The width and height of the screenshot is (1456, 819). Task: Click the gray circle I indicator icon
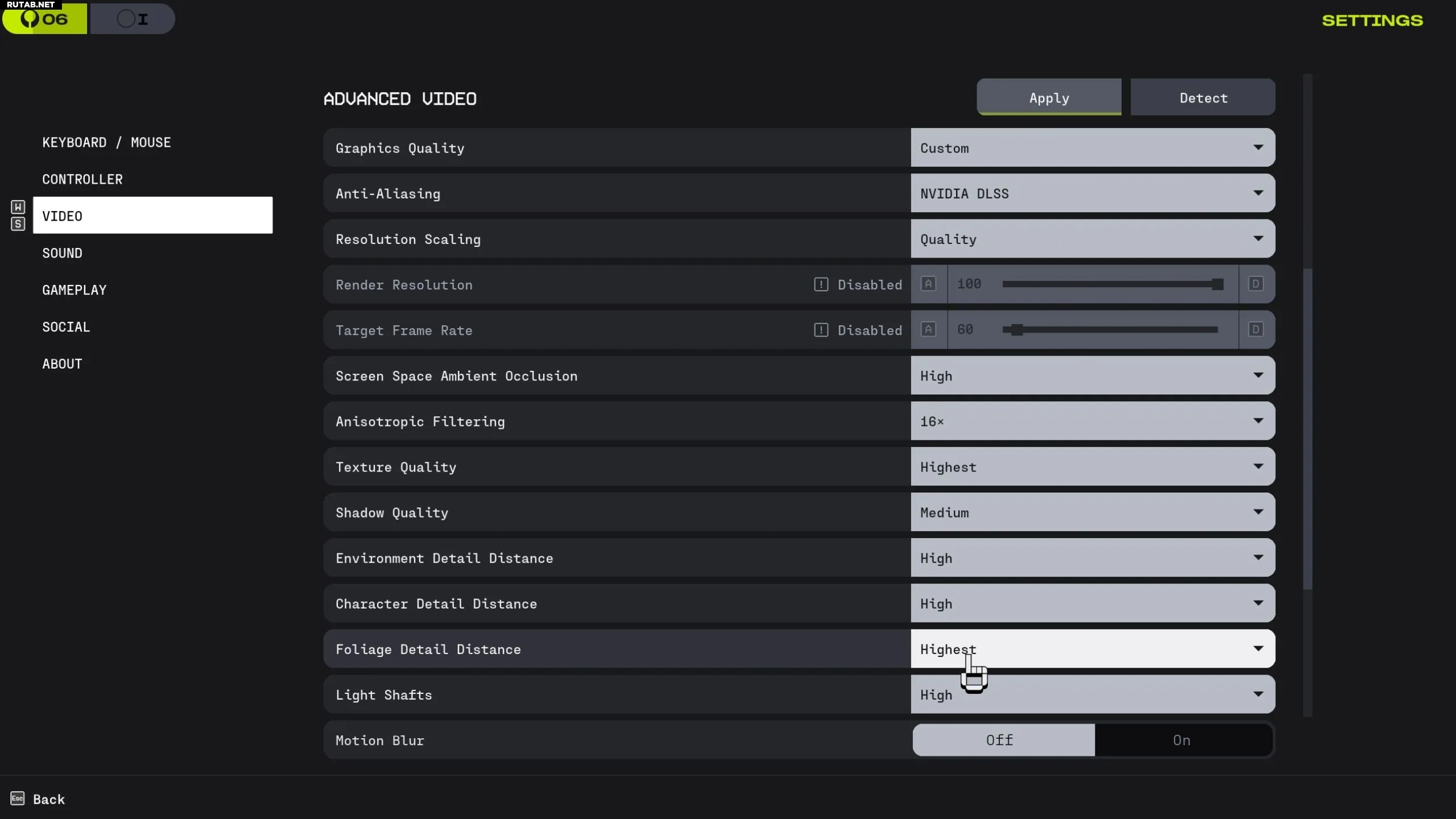coord(132,19)
